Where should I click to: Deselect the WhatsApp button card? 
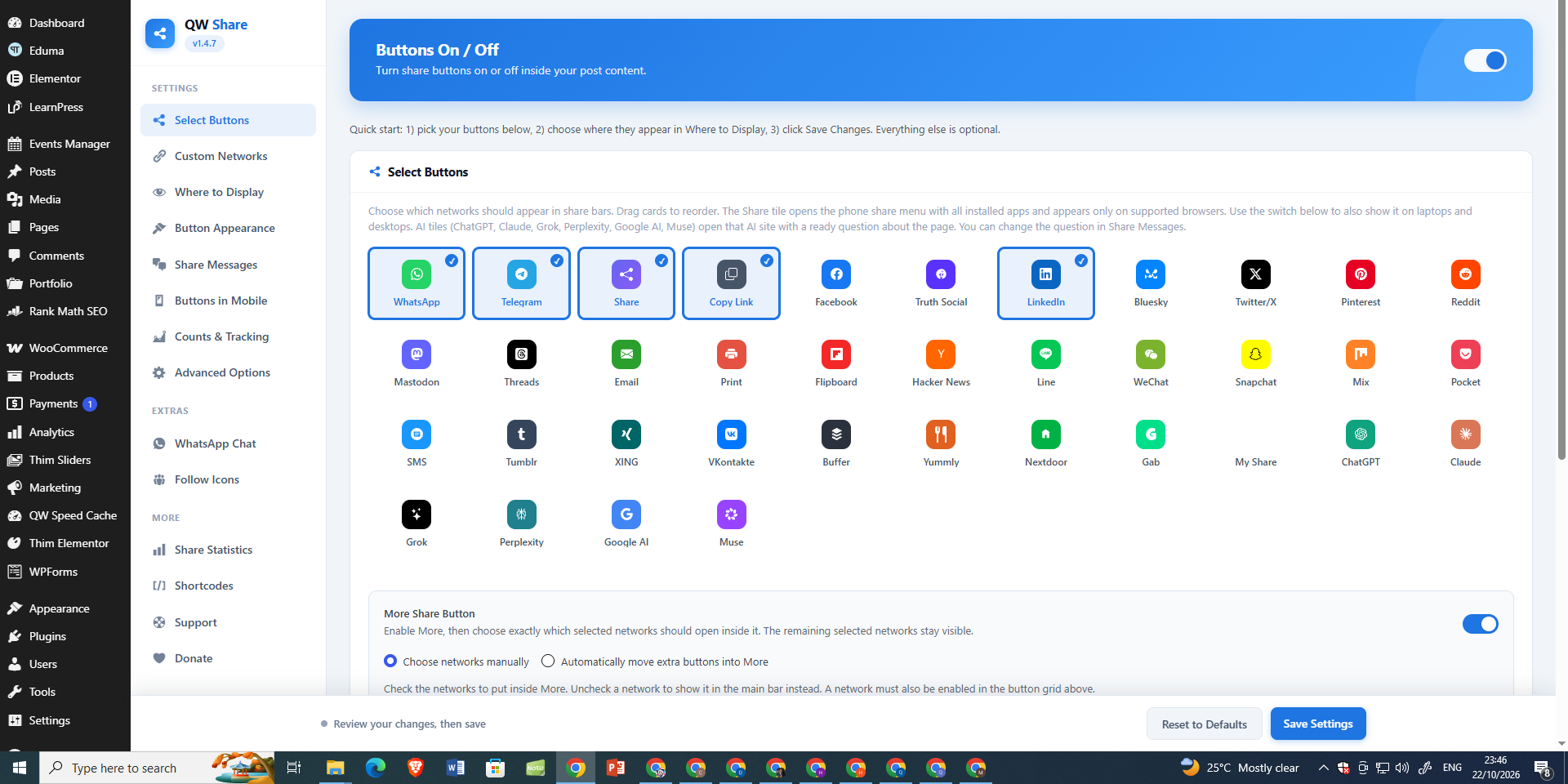pyautogui.click(x=416, y=283)
